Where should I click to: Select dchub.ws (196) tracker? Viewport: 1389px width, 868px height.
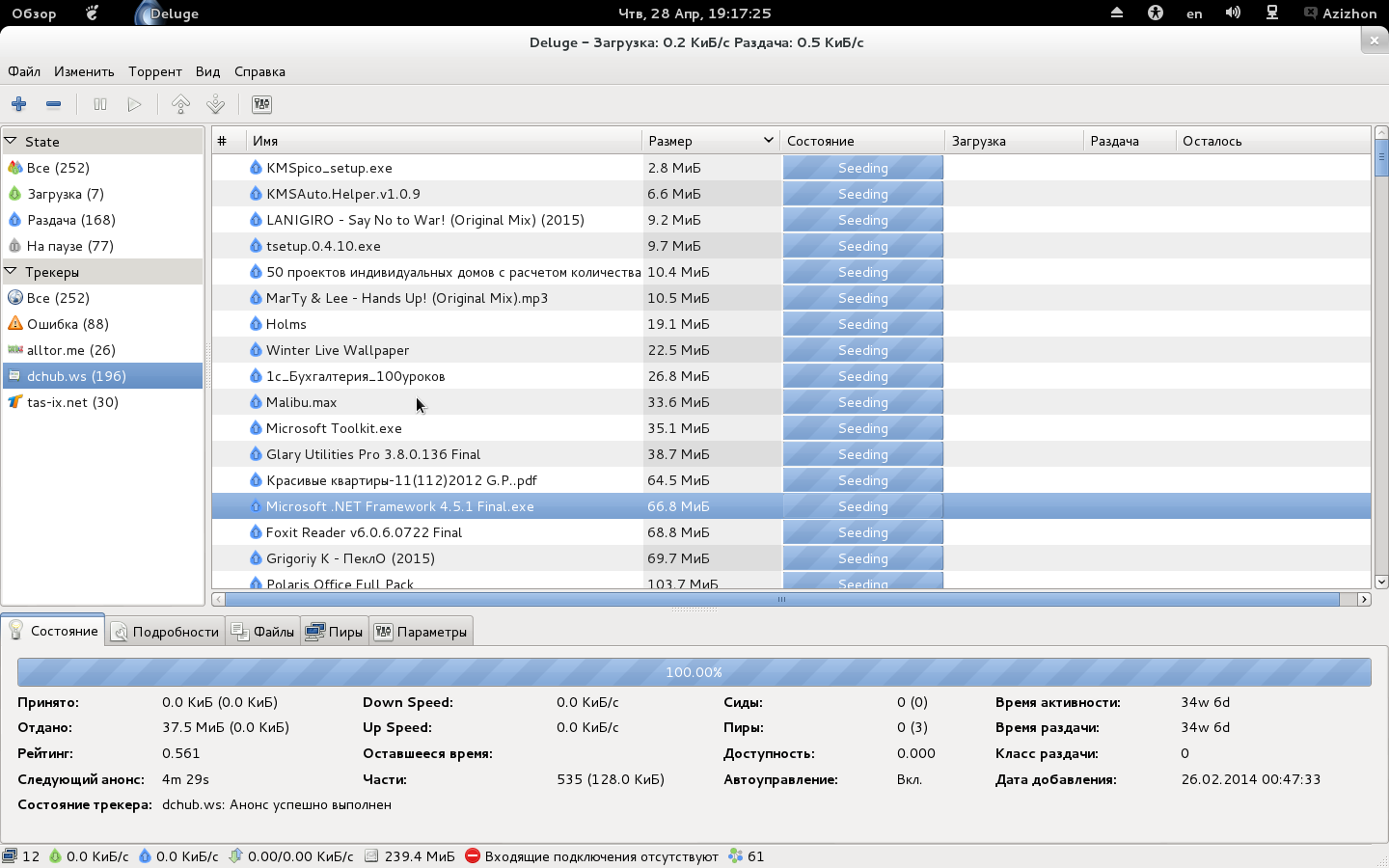[102, 376]
